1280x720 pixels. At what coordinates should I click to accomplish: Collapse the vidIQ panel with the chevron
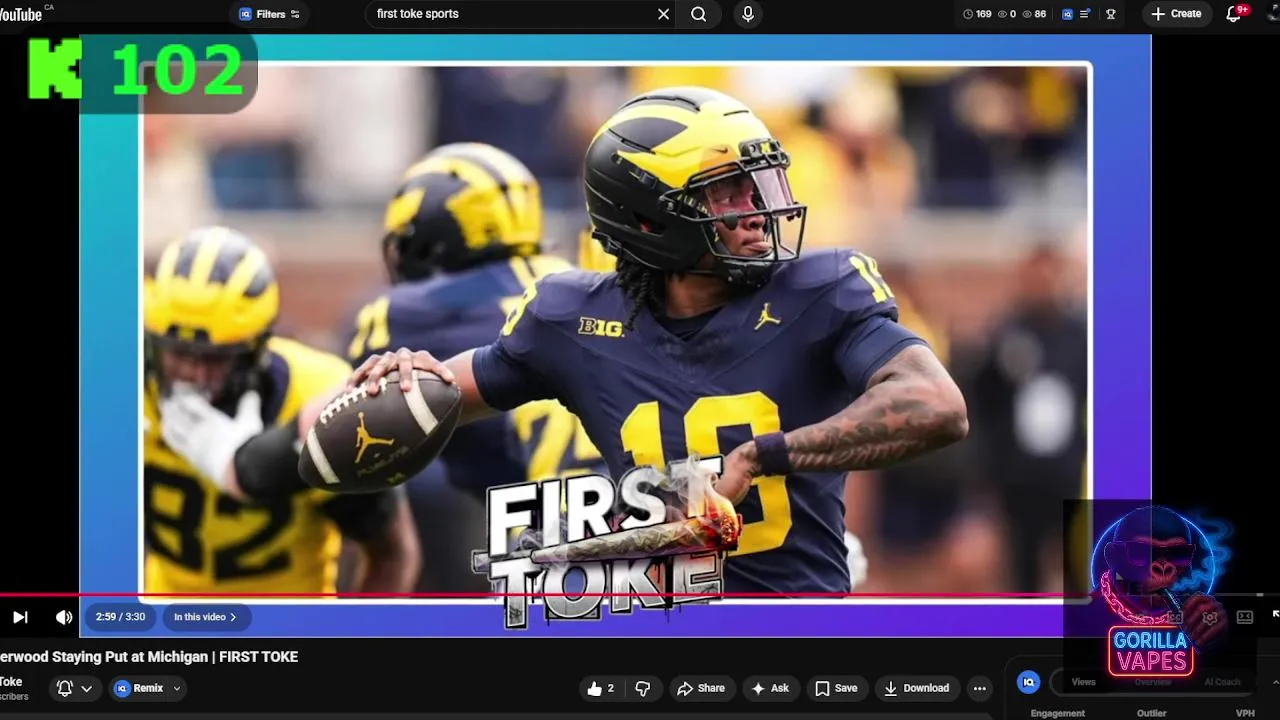coord(1274,682)
